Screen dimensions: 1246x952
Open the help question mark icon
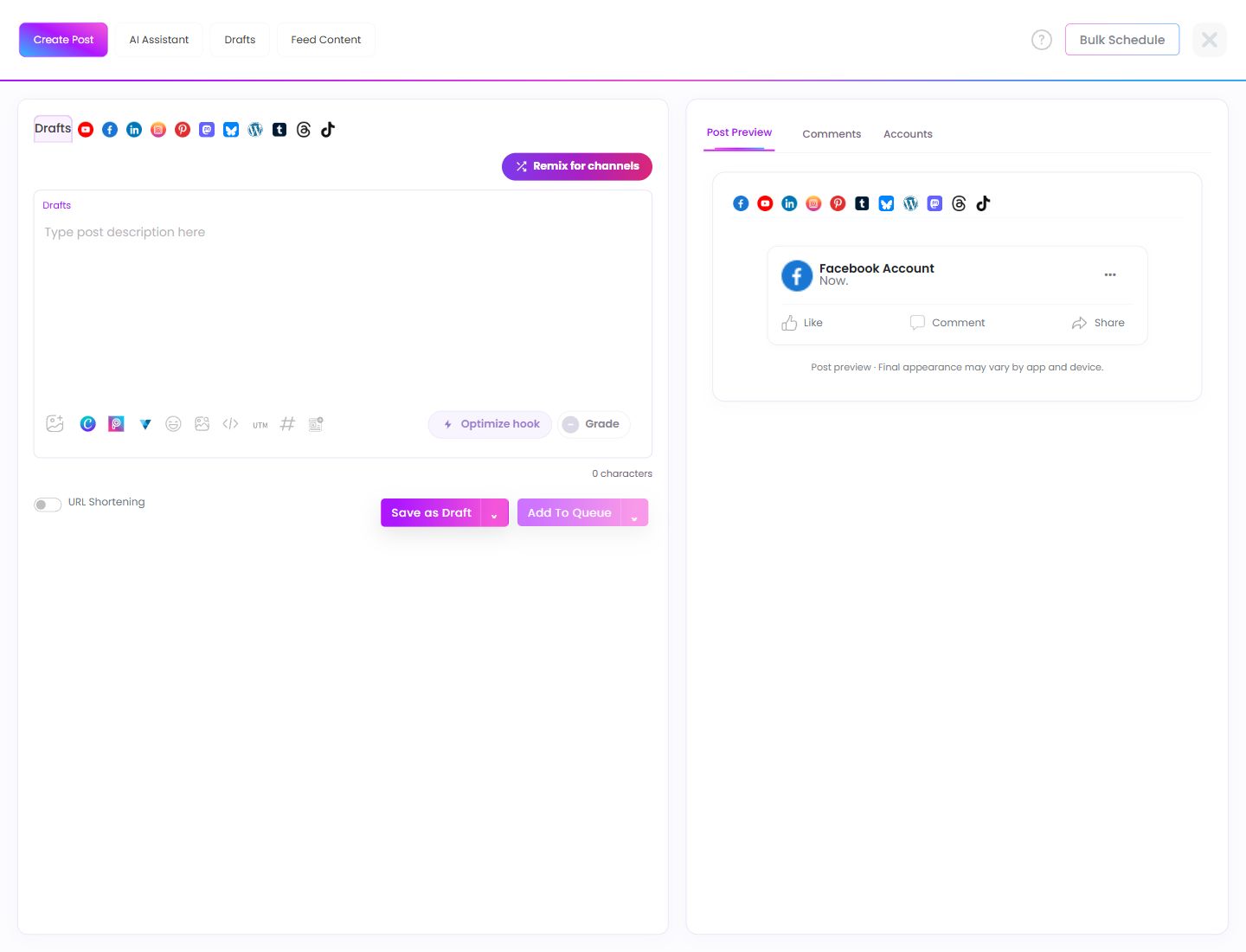click(1042, 40)
